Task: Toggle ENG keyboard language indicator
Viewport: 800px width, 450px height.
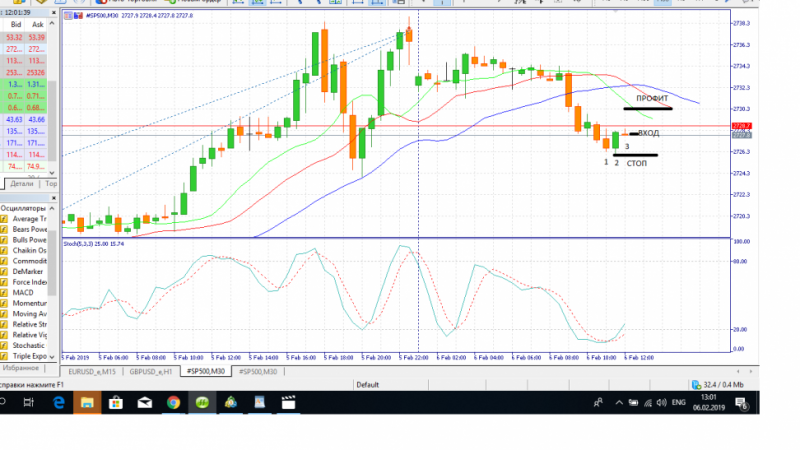Action: (x=679, y=403)
